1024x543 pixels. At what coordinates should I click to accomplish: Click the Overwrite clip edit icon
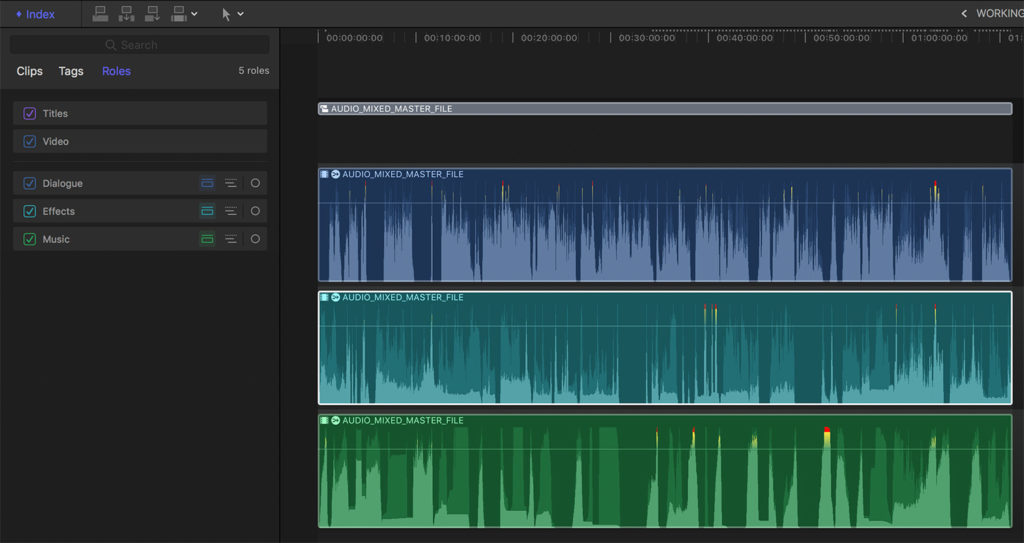[x=178, y=14]
